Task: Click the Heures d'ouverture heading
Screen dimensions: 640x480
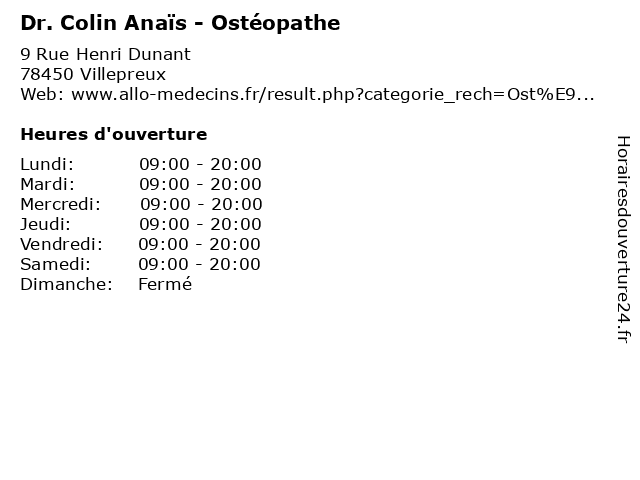Action: (114, 134)
